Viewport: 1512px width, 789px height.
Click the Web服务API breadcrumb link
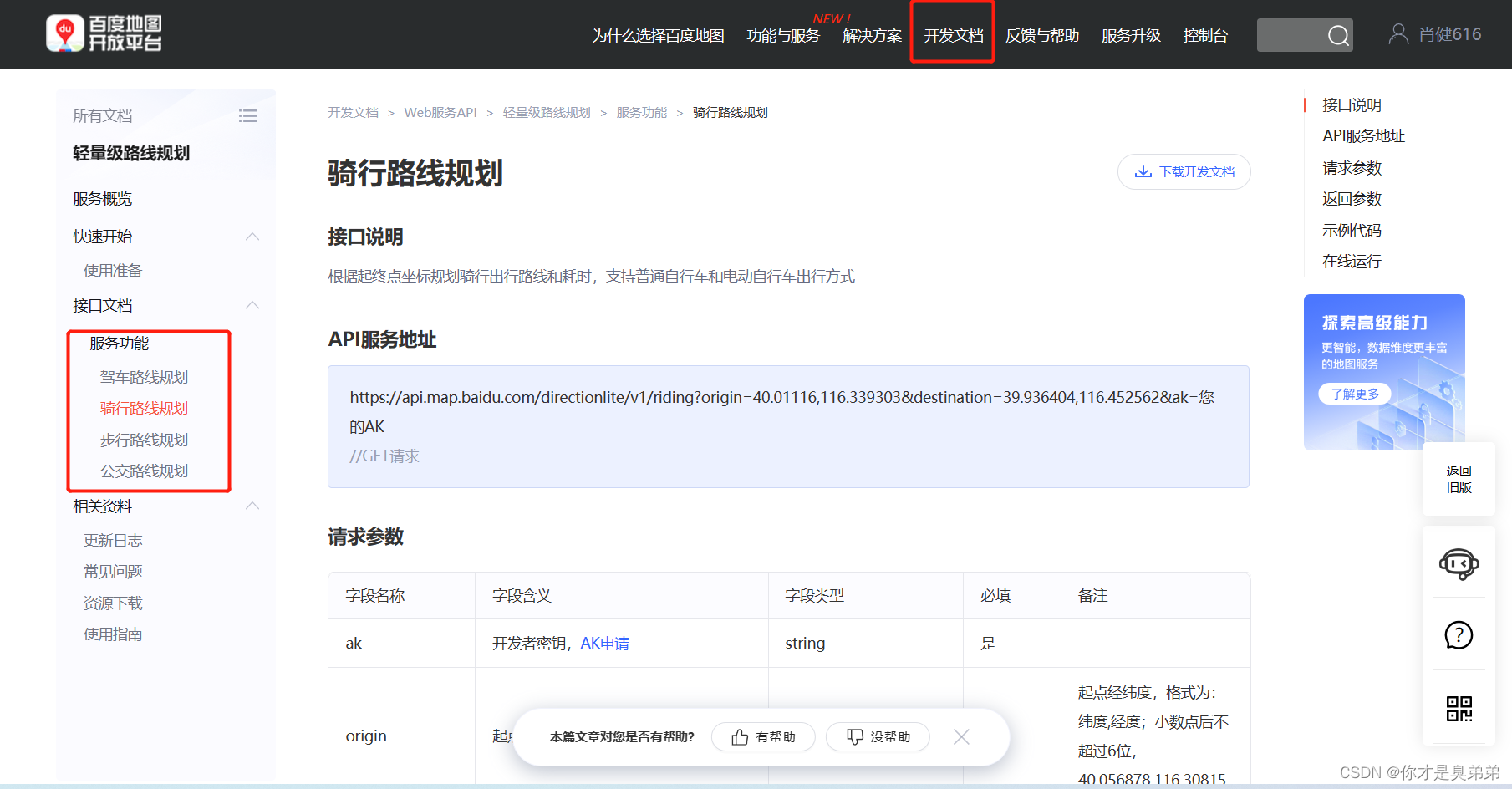click(x=440, y=112)
